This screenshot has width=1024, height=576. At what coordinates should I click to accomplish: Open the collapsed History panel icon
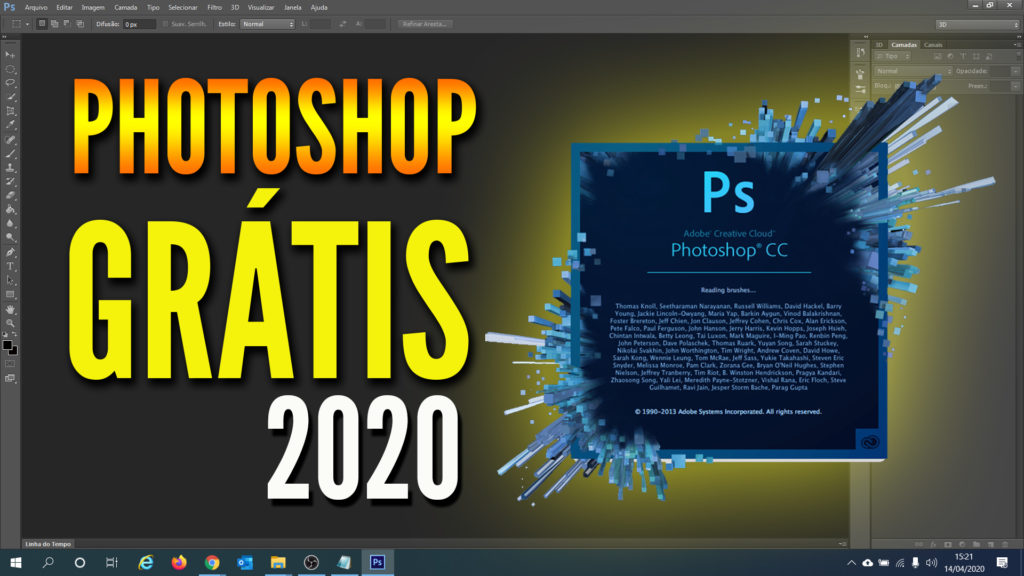(860, 52)
